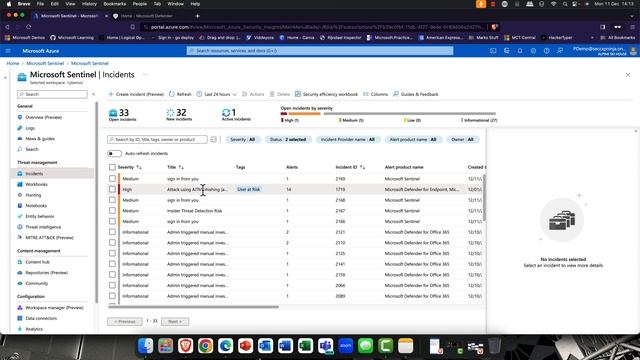This screenshot has height=360, width=640.
Task: Click the incidents table horizontal scrollbar
Action: click(x=193, y=307)
